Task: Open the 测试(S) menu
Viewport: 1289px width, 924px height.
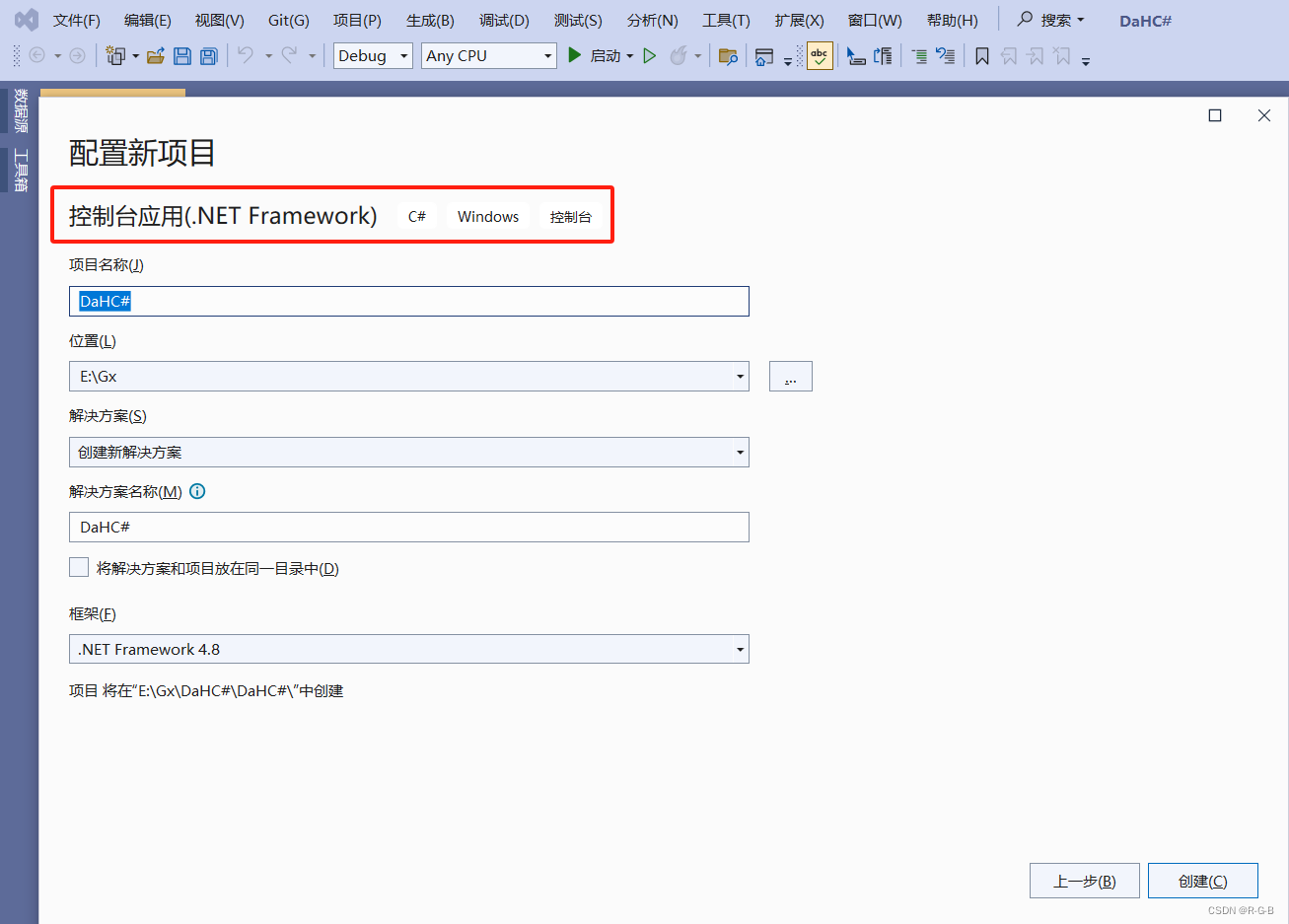Action: pyautogui.click(x=578, y=21)
